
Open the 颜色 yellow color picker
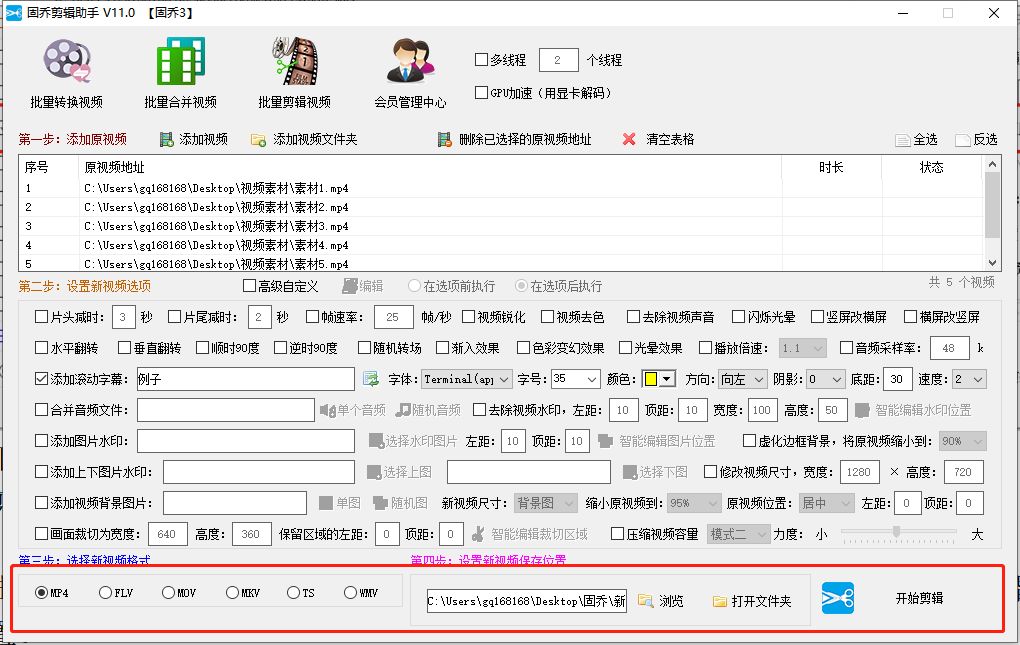659,379
